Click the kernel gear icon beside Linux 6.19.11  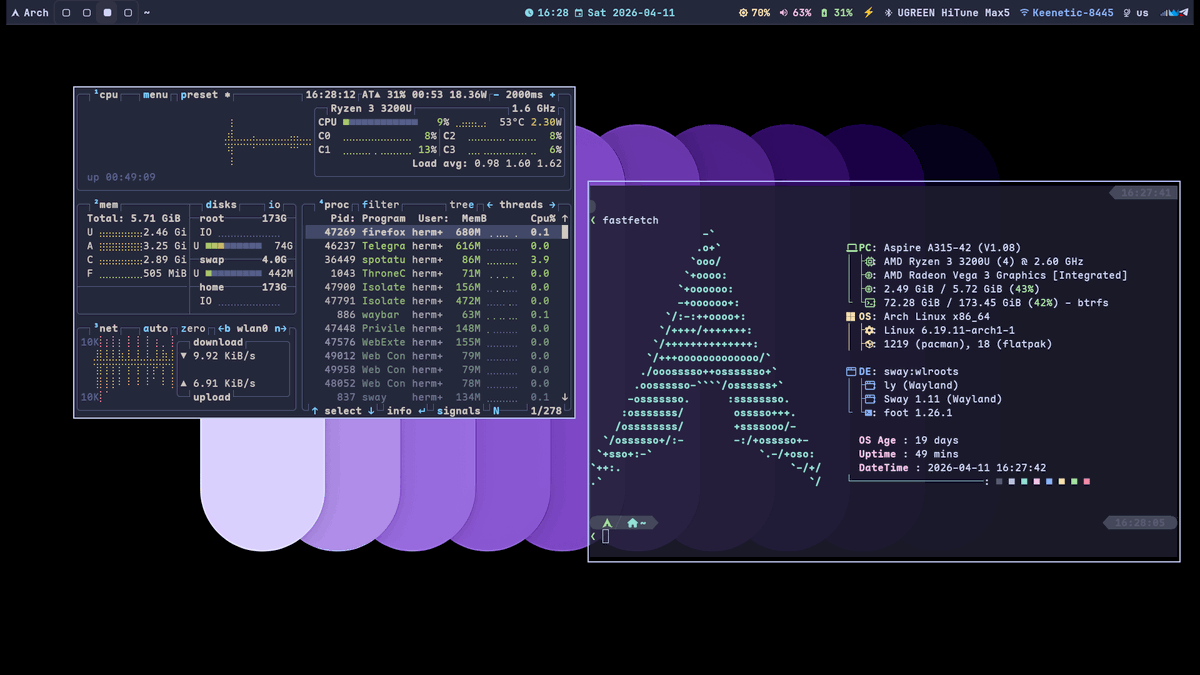tap(870, 330)
